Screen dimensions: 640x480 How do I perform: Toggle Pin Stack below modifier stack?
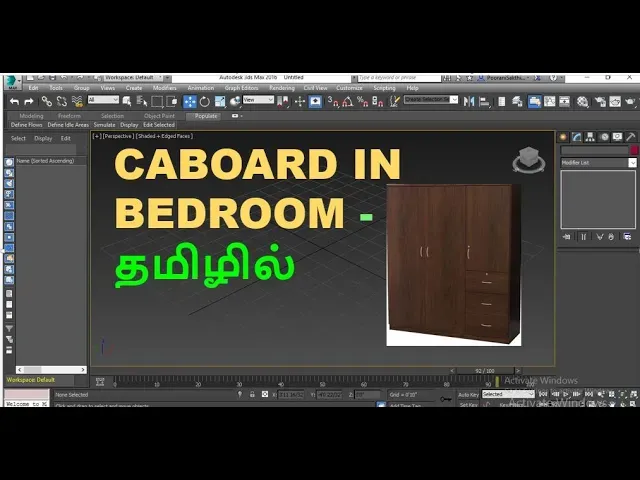pos(568,237)
